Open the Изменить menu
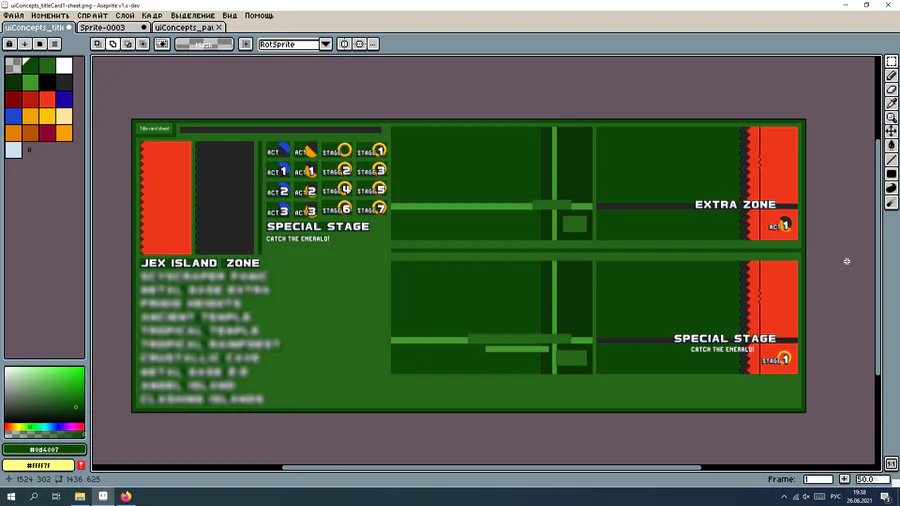The image size is (900, 506). [51, 15]
